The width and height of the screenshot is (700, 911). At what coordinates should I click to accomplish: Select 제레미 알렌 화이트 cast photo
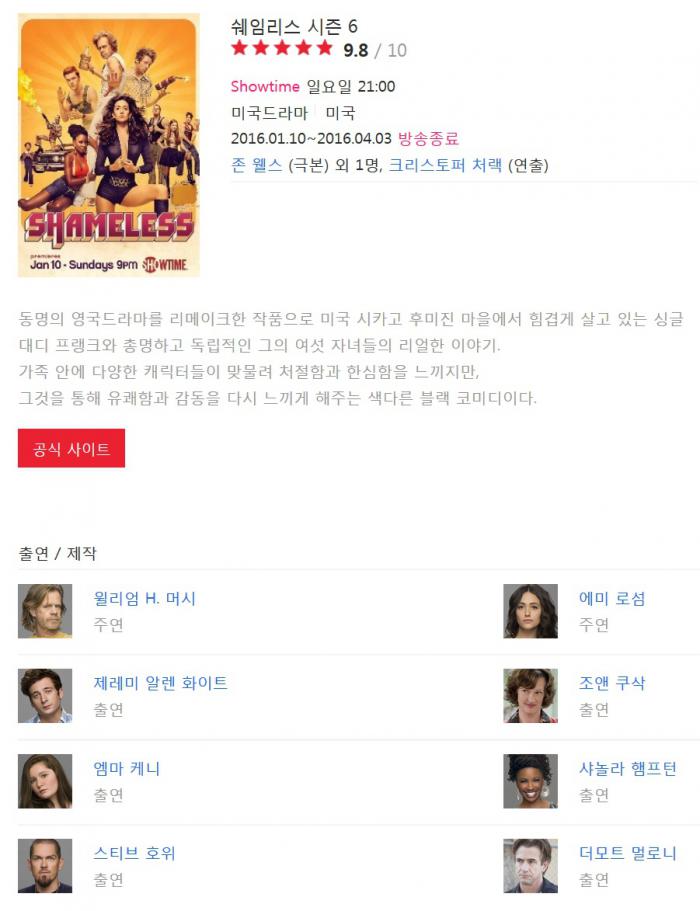(x=45, y=696)
